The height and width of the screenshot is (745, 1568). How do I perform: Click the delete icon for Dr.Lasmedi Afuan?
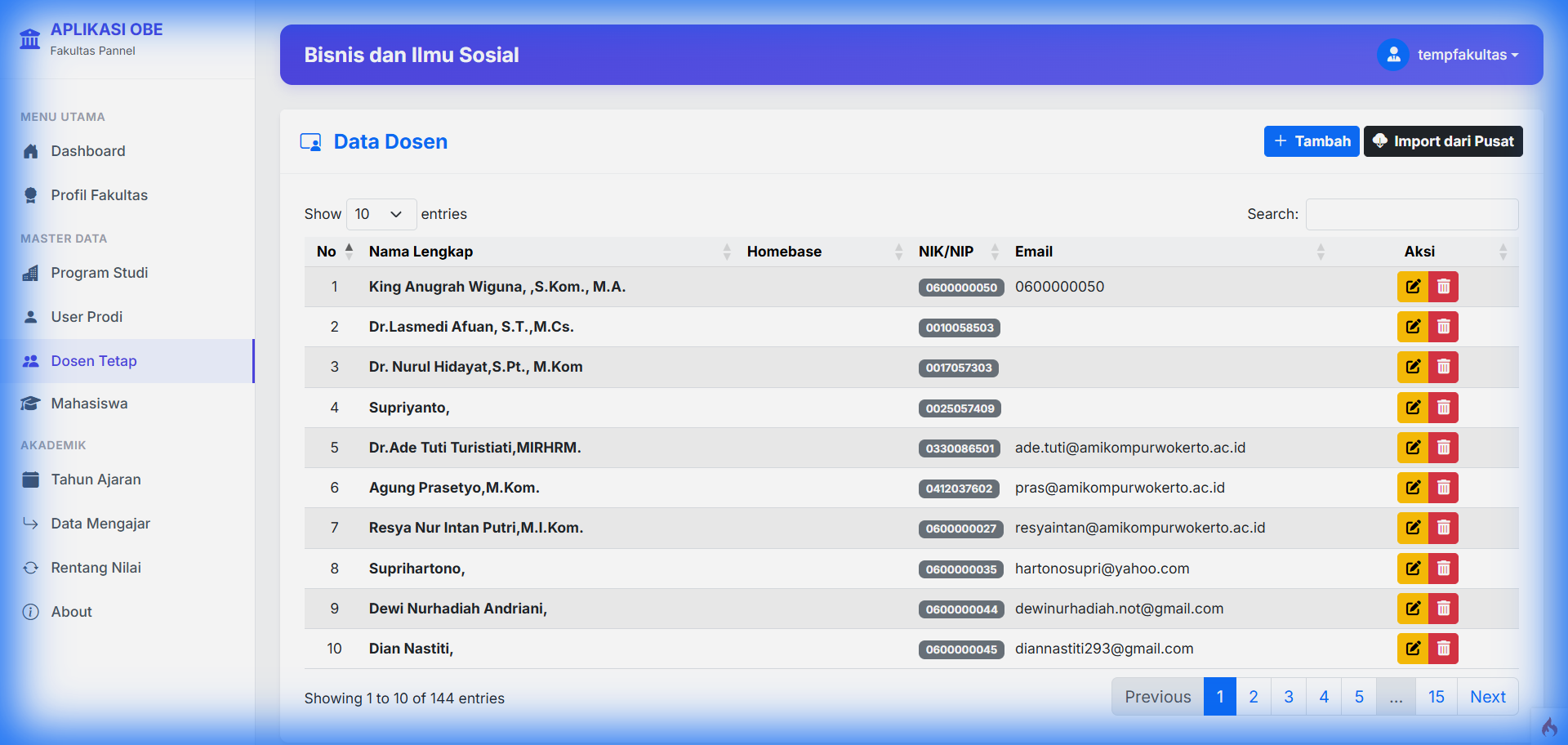(x=1443, y=327)
